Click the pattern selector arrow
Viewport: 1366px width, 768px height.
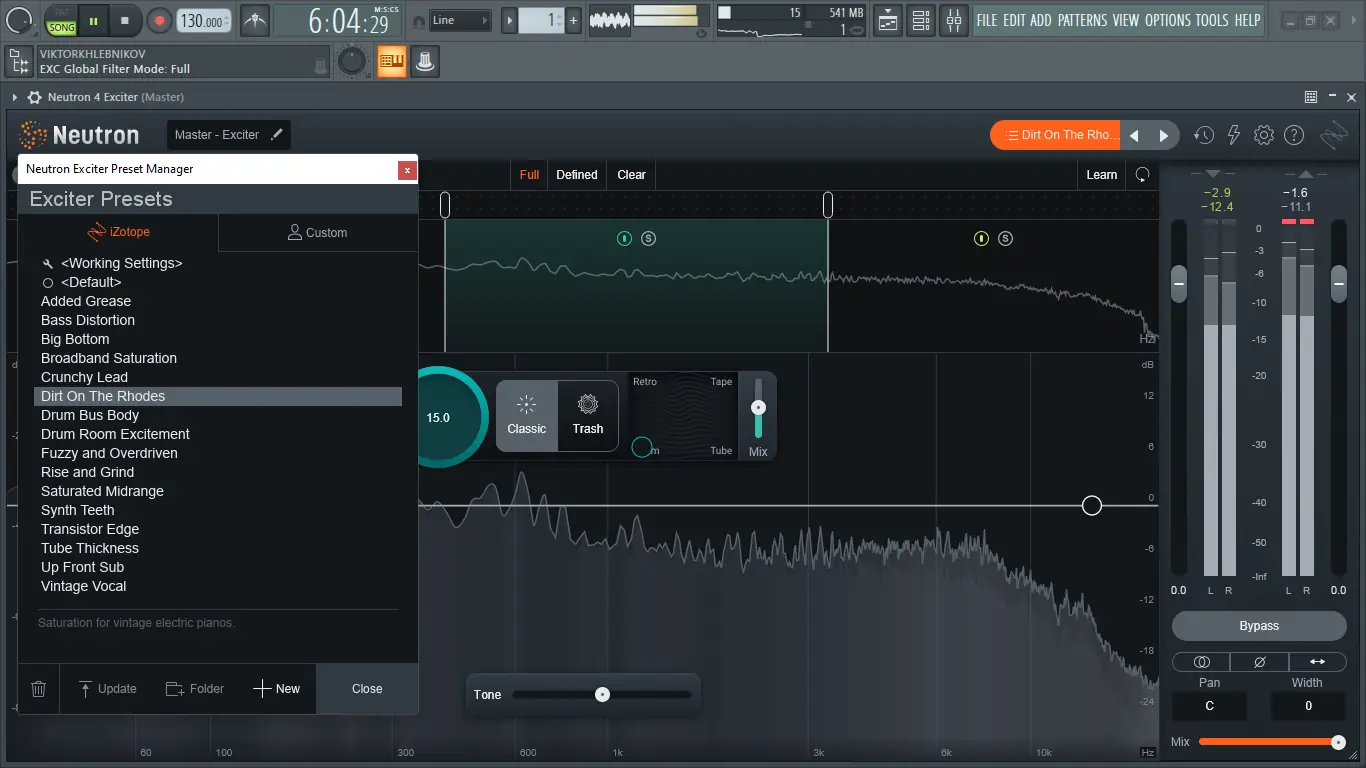(510, 20)
